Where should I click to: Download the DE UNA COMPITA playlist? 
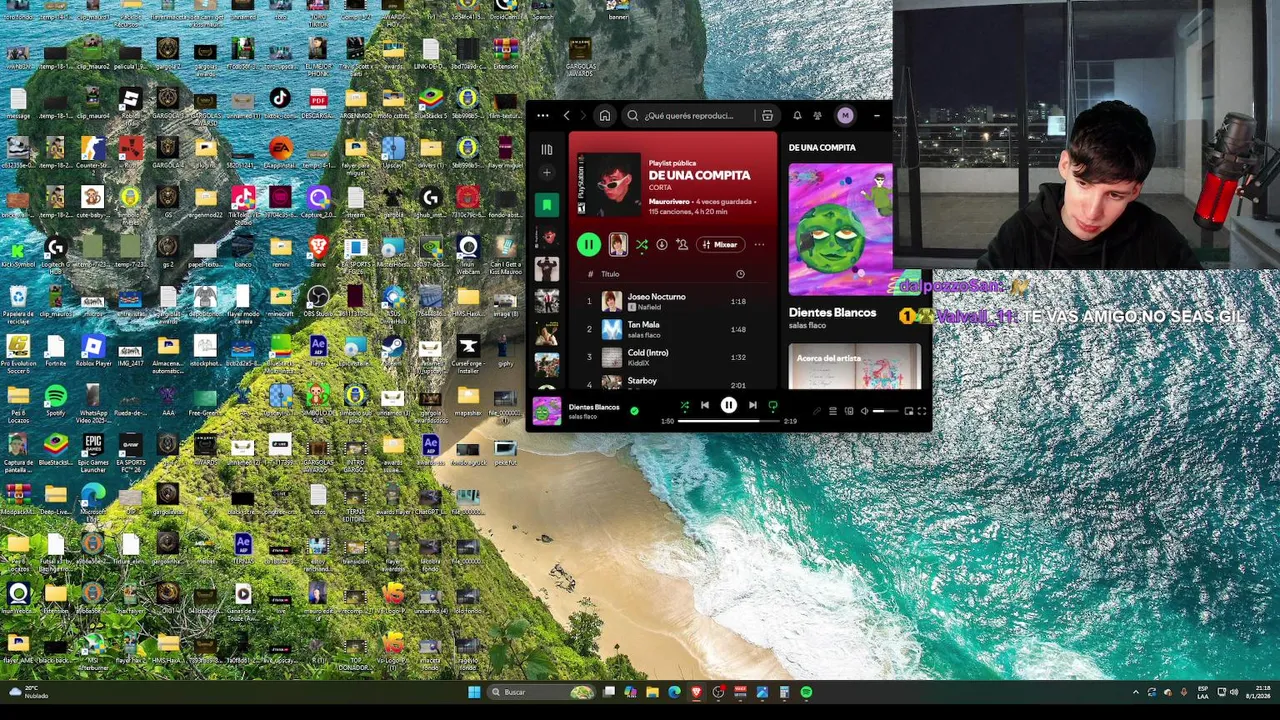(x=661, y=244)
